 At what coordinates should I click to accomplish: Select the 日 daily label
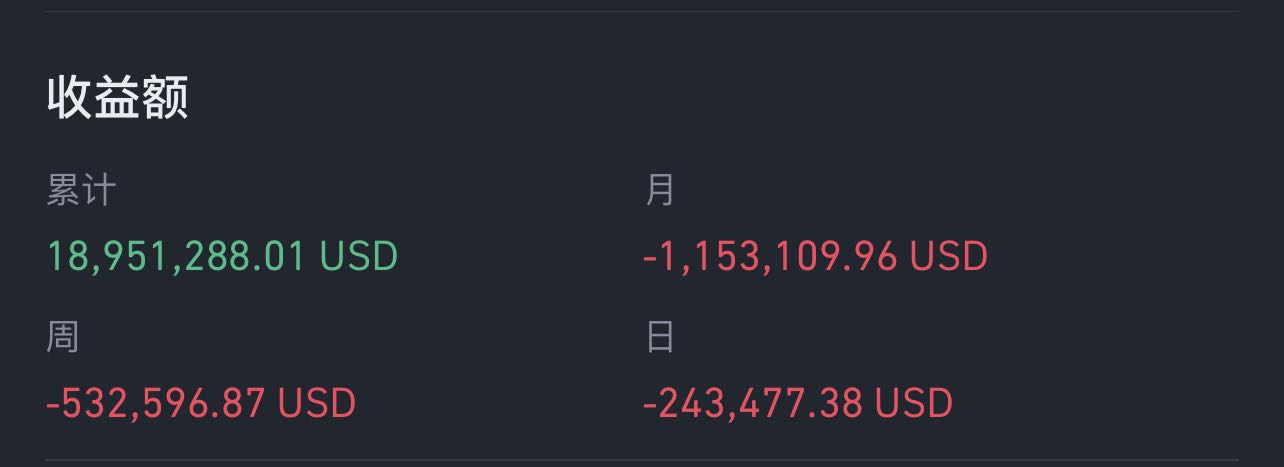click(660, 337)
